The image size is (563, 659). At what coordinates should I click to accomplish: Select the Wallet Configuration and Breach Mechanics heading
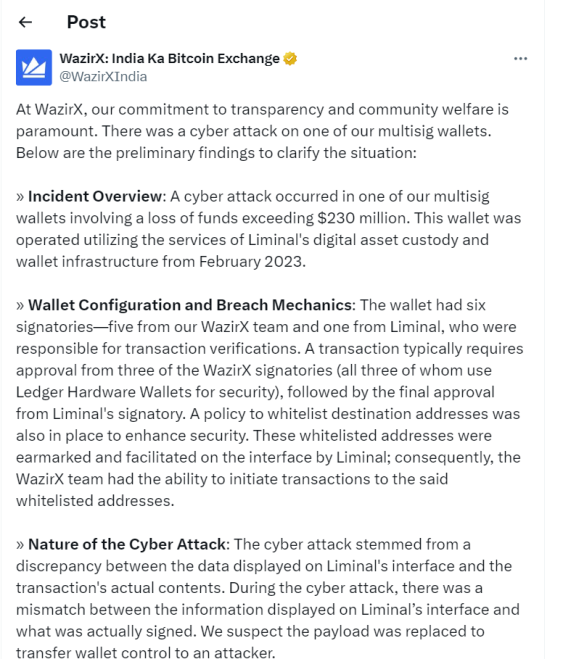[x=190, y=305]
